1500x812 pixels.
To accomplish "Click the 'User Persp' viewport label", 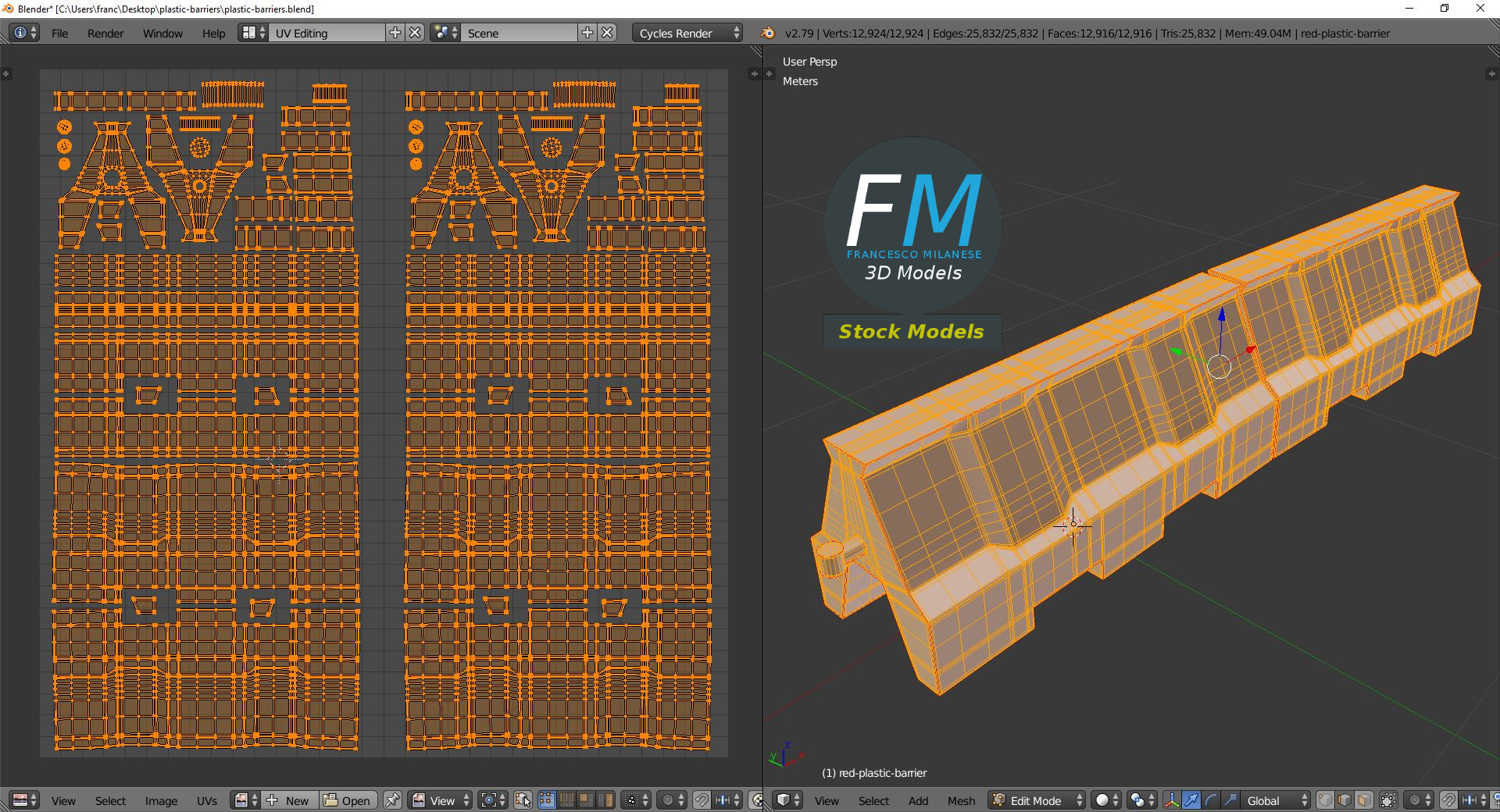I will (809, 62).
